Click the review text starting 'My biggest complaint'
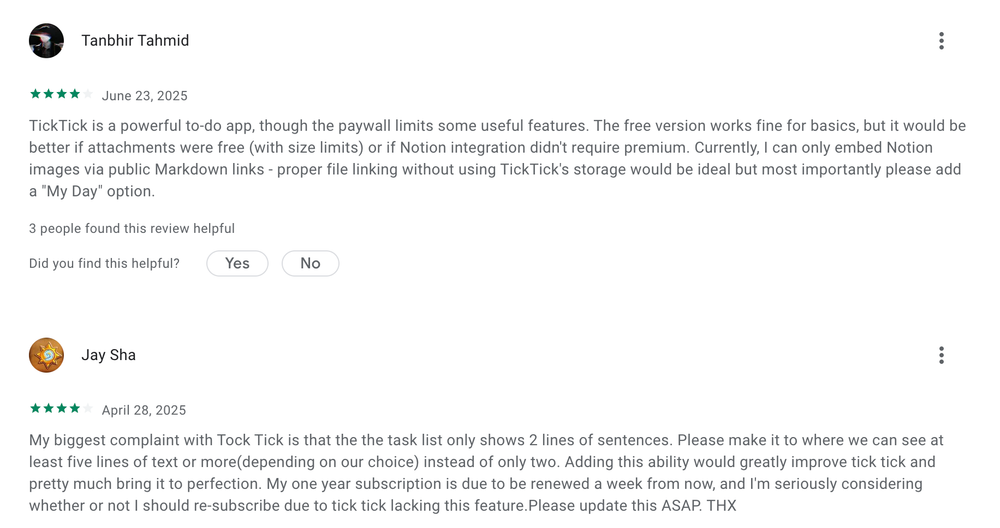Image resolution: width=1000 pixels, height=528 pixels. 486,472
